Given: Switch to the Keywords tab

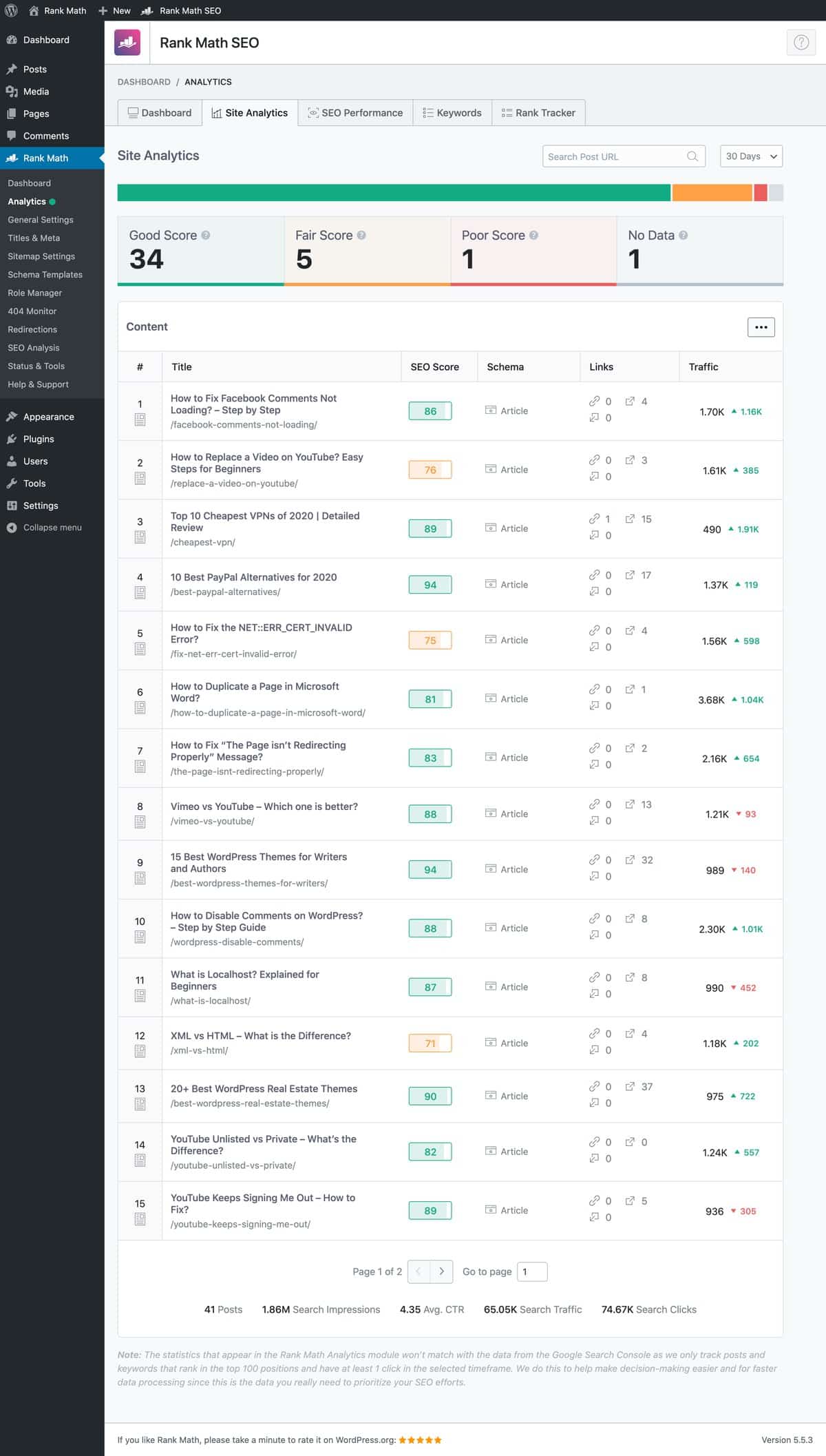Looking at the screenshot, I should point(452,113).
